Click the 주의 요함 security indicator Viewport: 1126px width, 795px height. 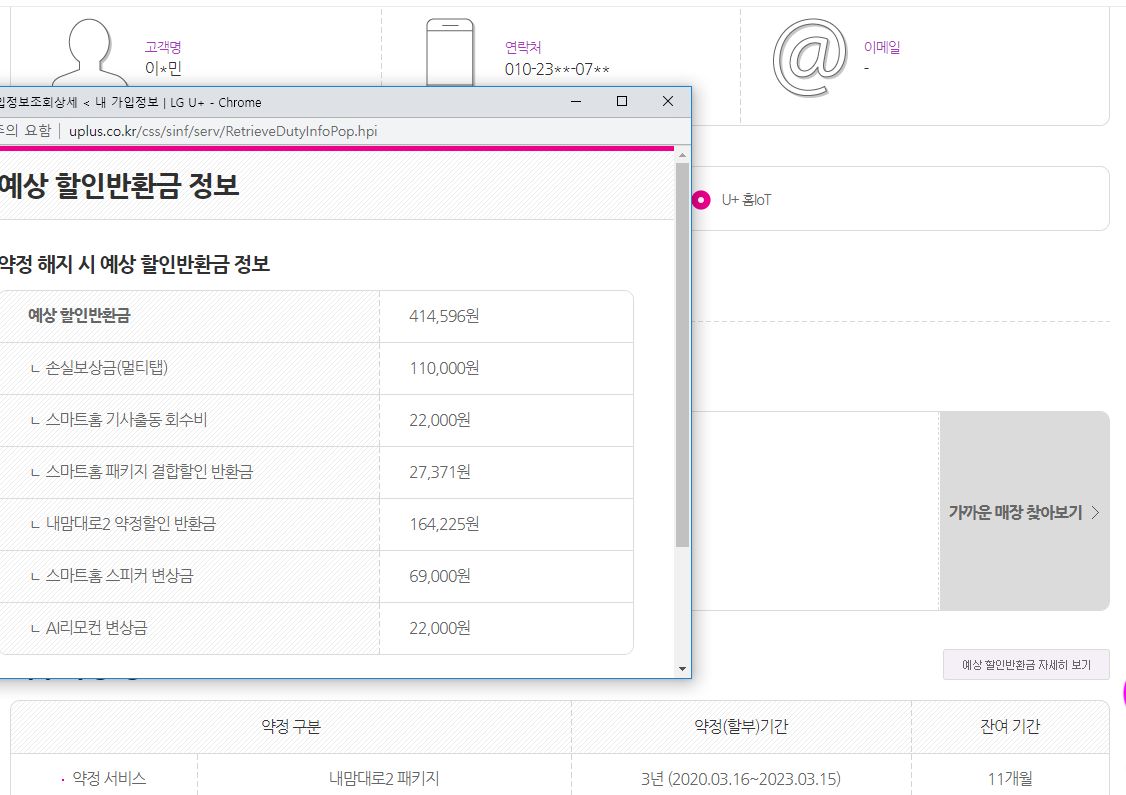[x=25, y=131]
